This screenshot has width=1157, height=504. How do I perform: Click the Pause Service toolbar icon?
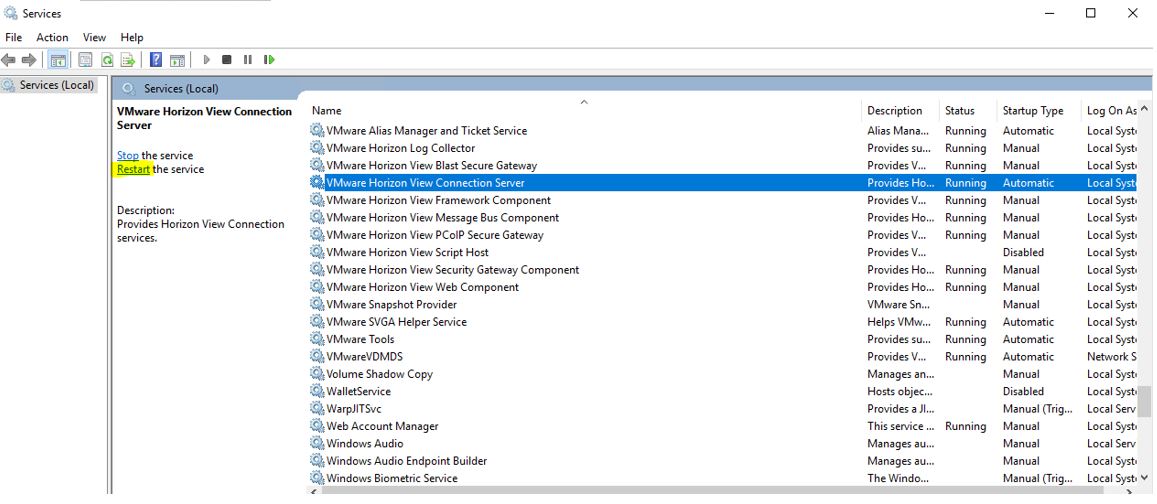[x=248, y=60]
